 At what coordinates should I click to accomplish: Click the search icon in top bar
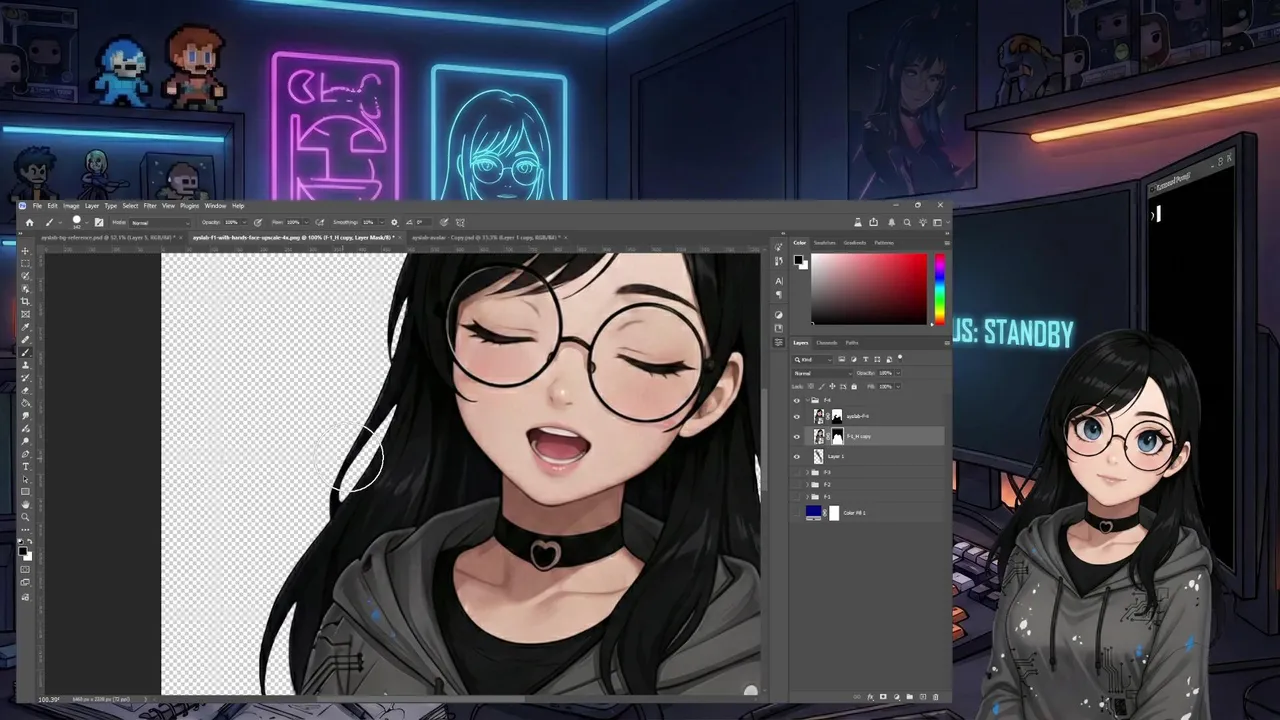pos(906,222)
